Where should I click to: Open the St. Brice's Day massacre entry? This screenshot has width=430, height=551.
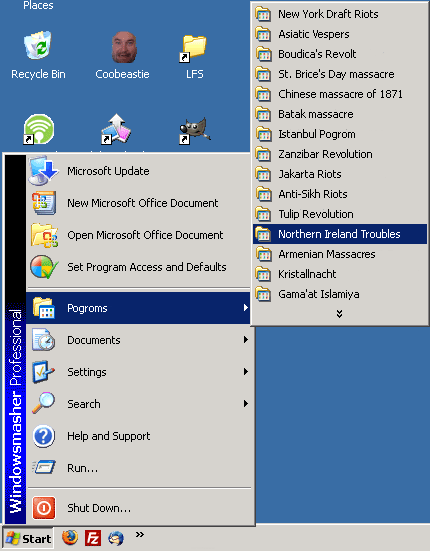pos(340,74)
